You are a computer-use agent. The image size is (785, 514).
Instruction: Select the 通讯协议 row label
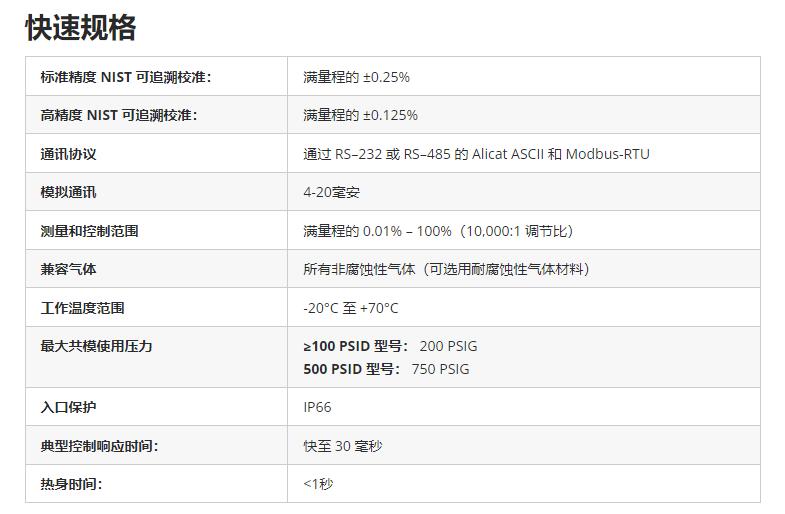(68, 154)
